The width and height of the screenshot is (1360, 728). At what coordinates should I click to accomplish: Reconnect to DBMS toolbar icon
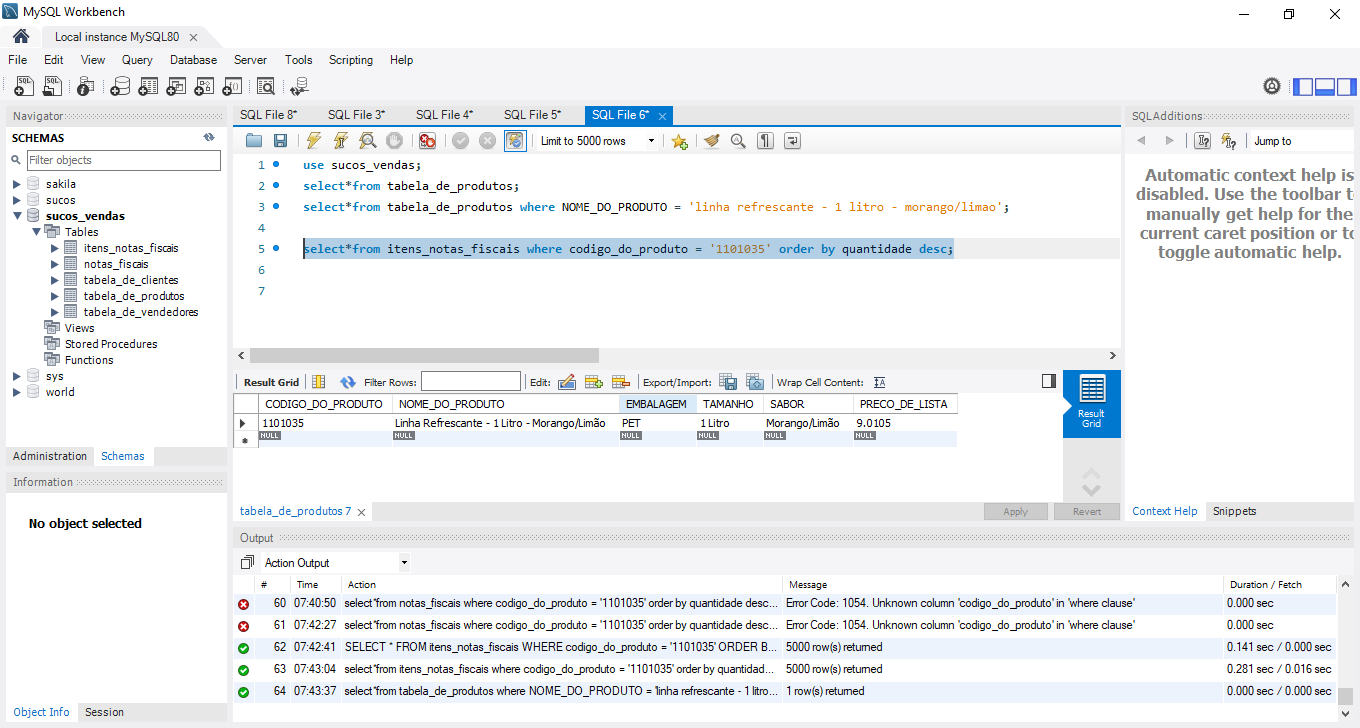[299, 86]
